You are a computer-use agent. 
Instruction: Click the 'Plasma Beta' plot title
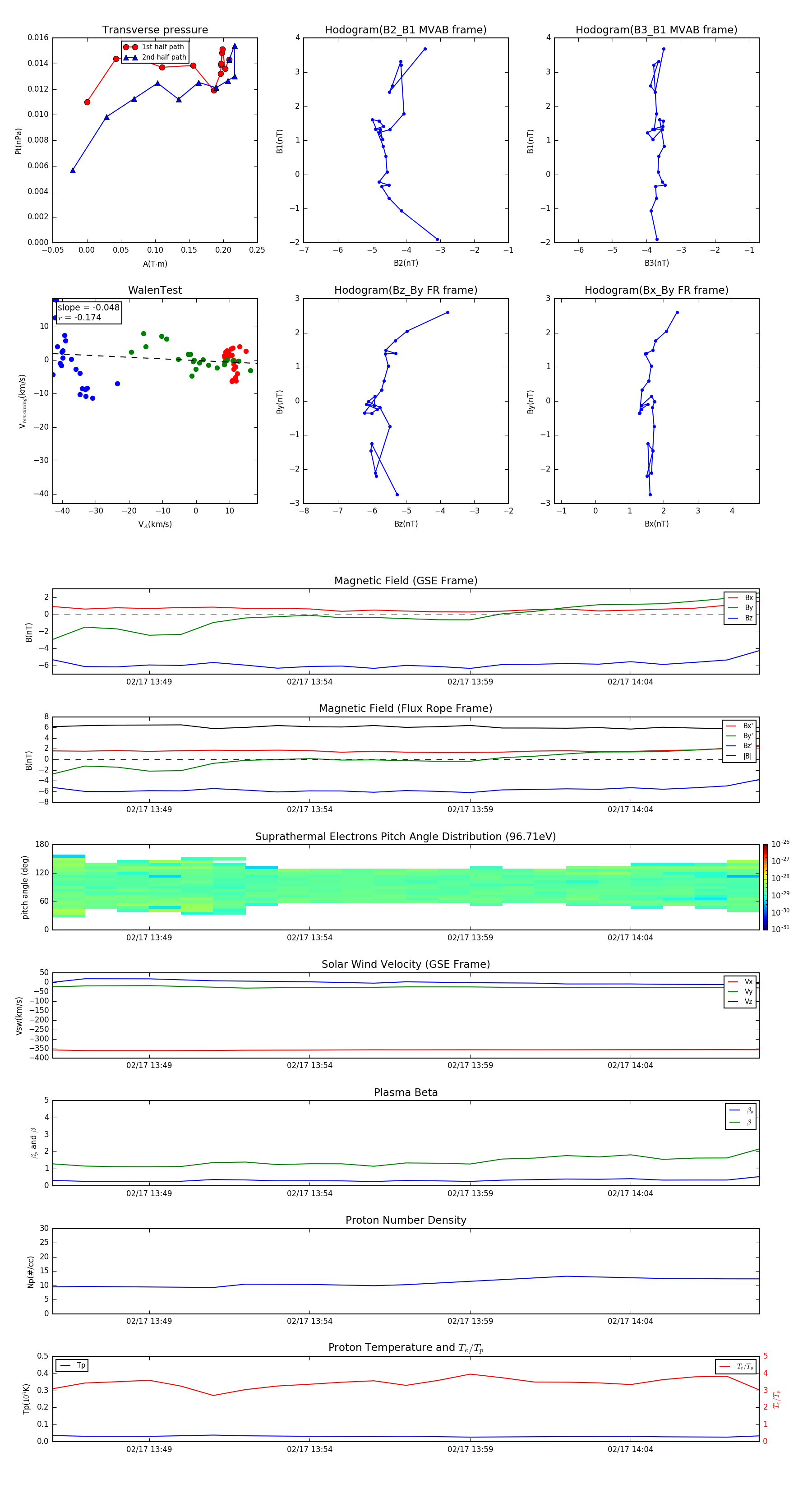406,1092
